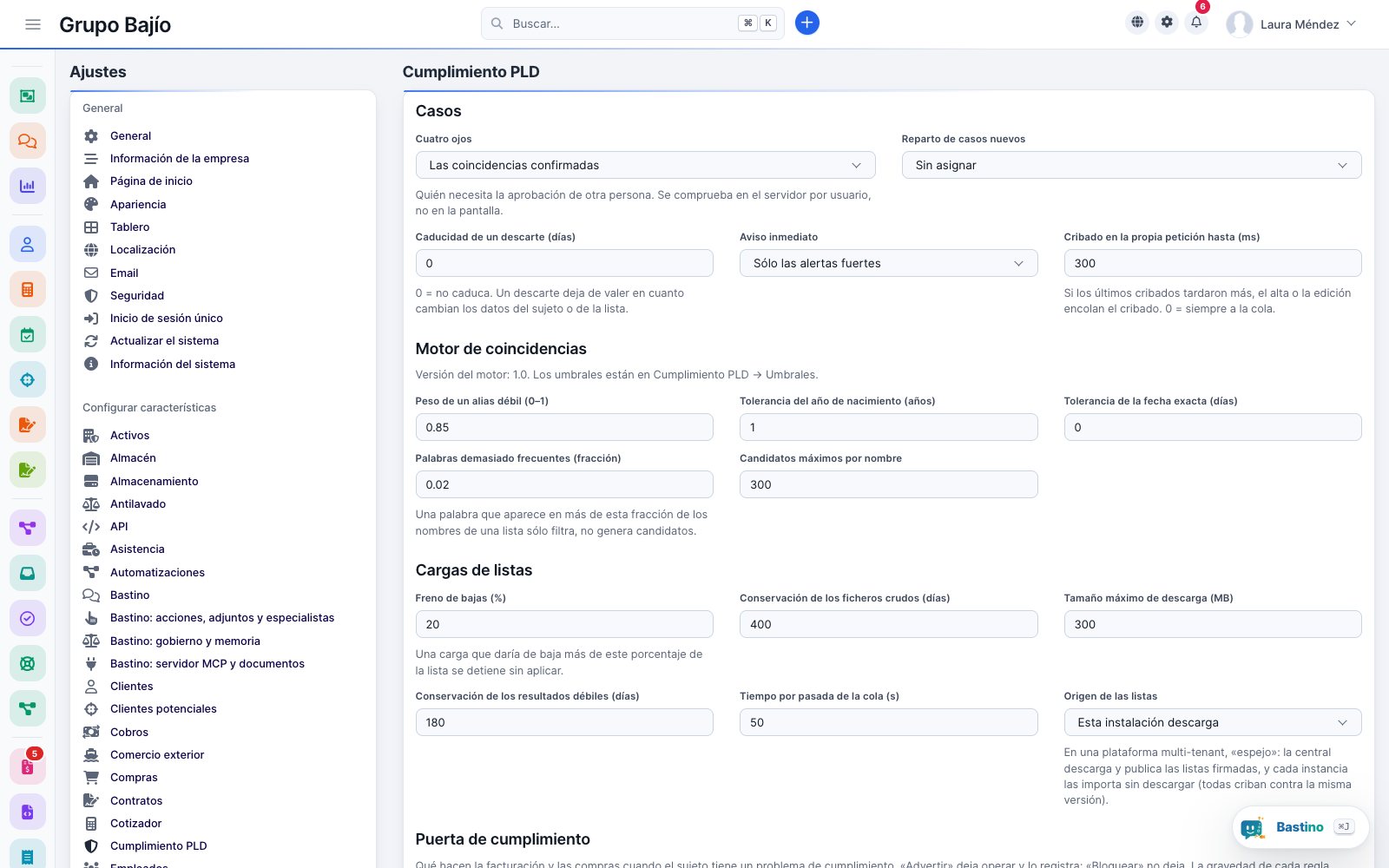
Task: Open Cumplimiento PLD settings page
Action: pos(158,845)
